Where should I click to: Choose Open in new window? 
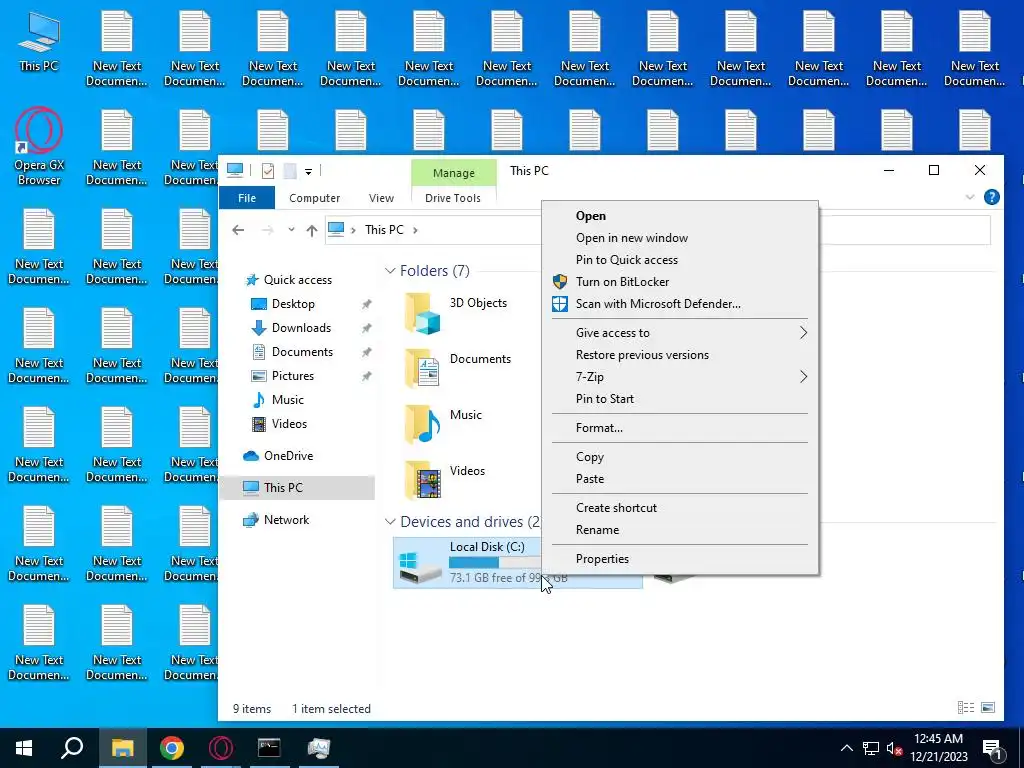pyautogui.click(x=680, y=238)
